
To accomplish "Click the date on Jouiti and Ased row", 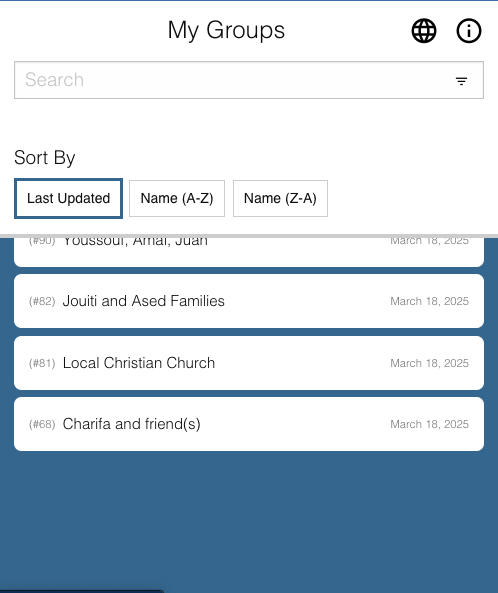I will coord(429,301).
